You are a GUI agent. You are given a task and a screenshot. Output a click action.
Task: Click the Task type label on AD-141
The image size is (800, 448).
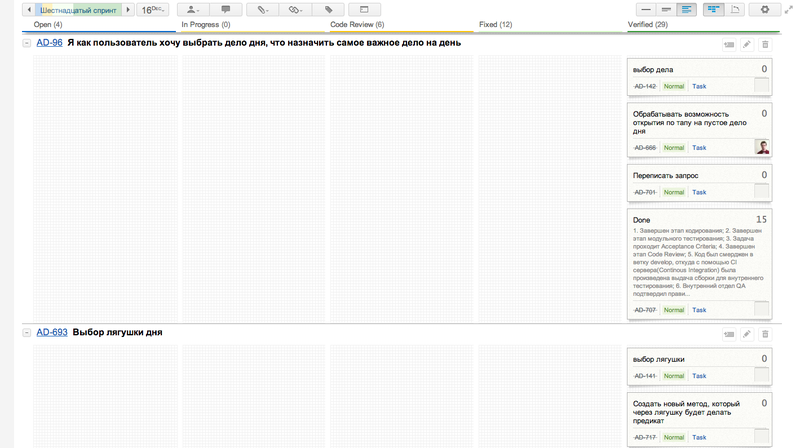tap(699, 376)
